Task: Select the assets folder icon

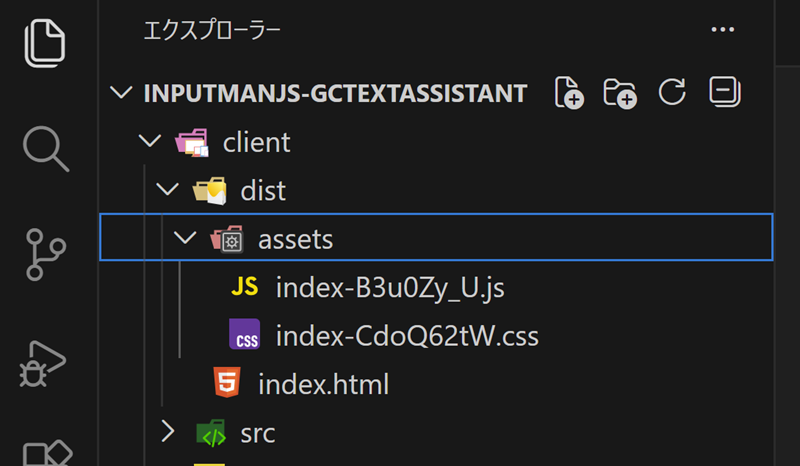Action: [x=227, y=239]
